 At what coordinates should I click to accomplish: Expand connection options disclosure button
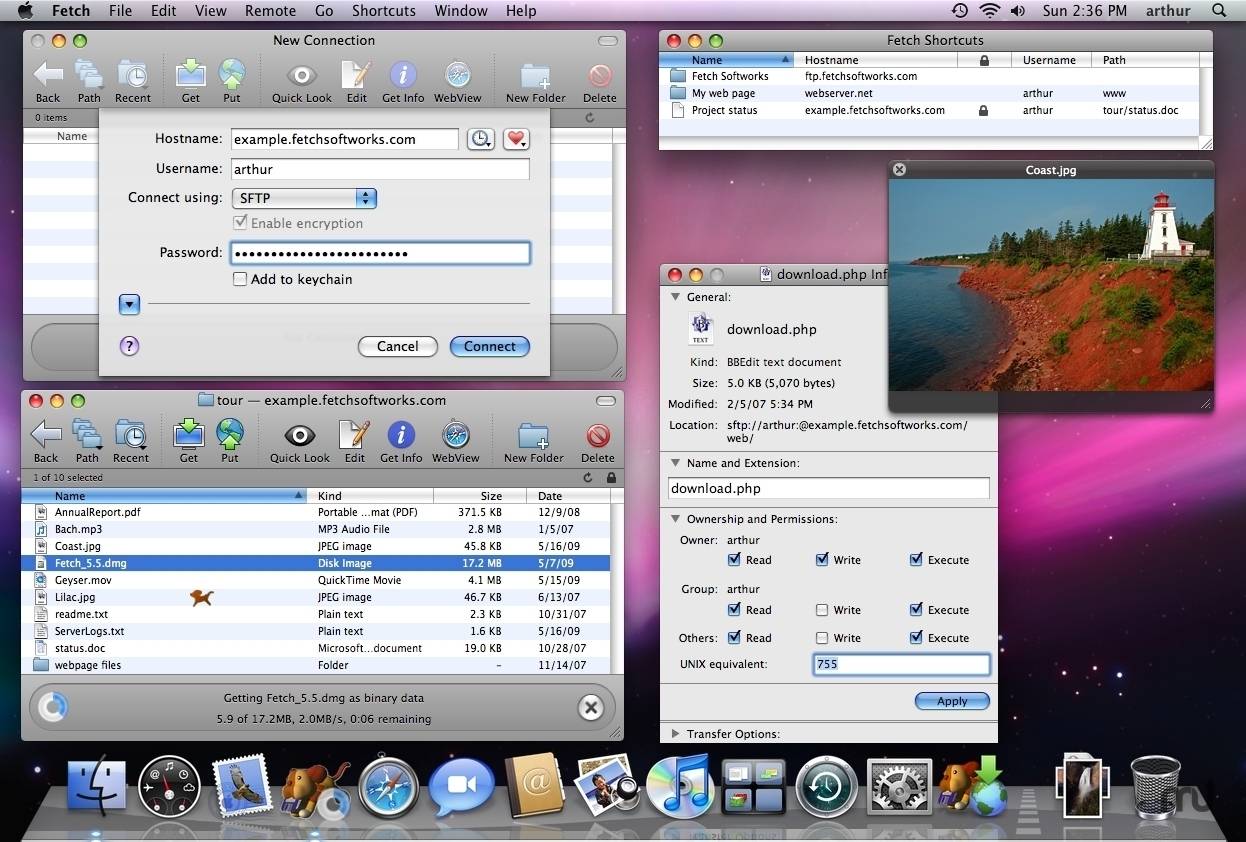129,304
